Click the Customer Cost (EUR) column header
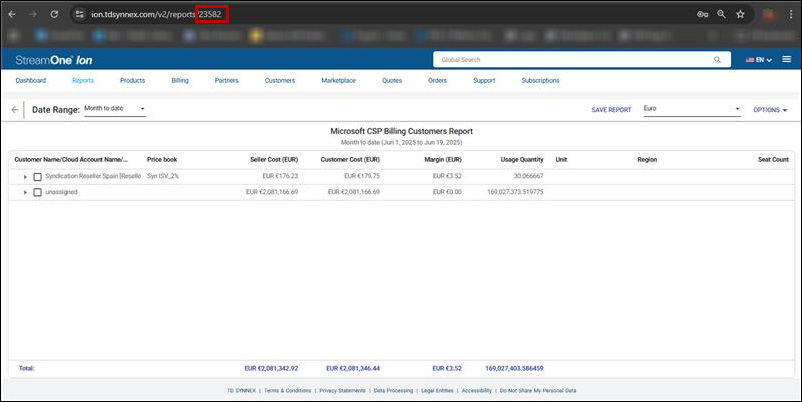 tap(350, 160)
